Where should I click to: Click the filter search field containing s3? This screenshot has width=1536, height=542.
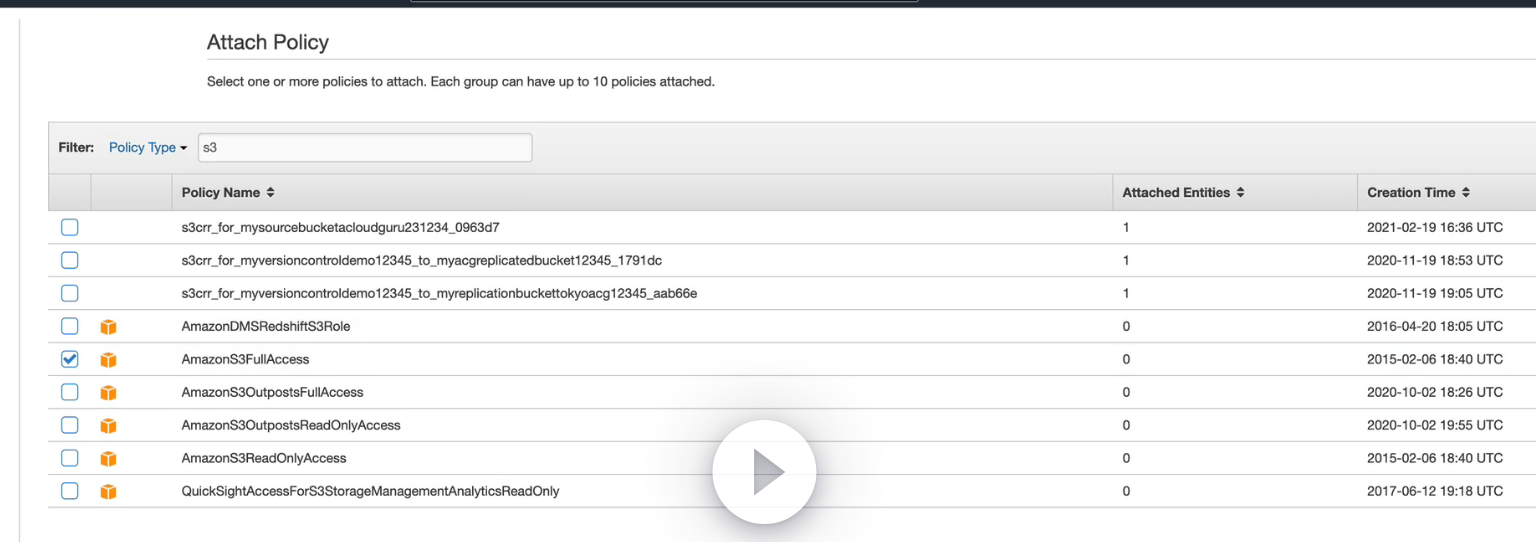tap(365, 148)
